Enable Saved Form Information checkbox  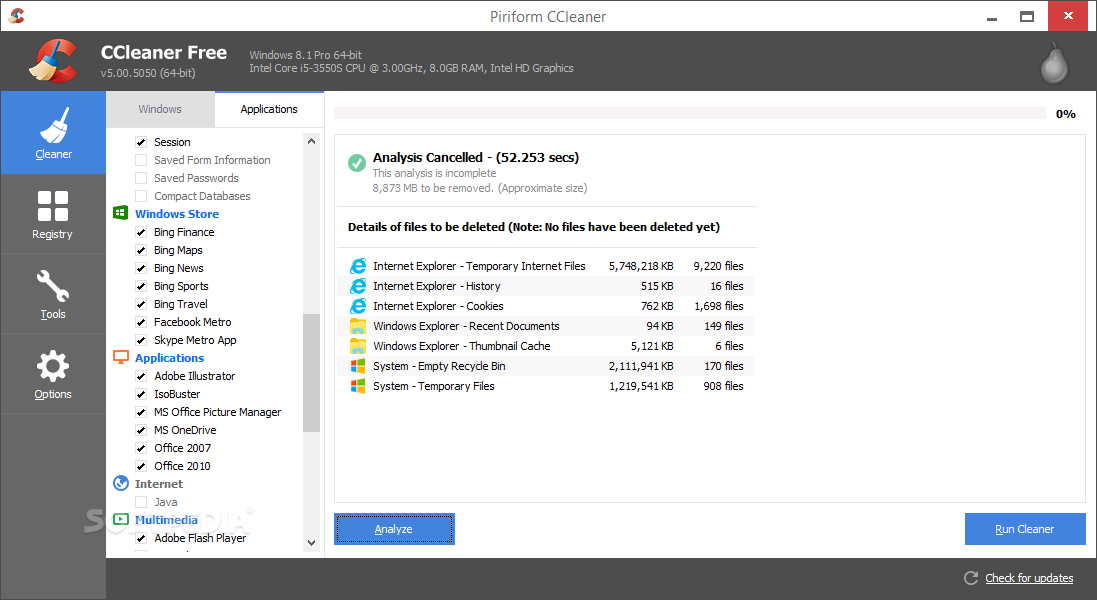[141, 160]
